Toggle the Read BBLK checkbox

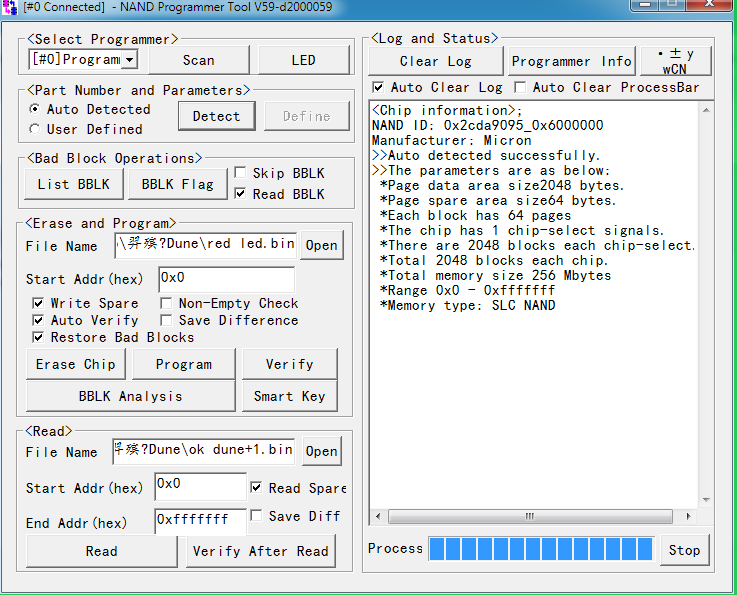click(240, 194)
